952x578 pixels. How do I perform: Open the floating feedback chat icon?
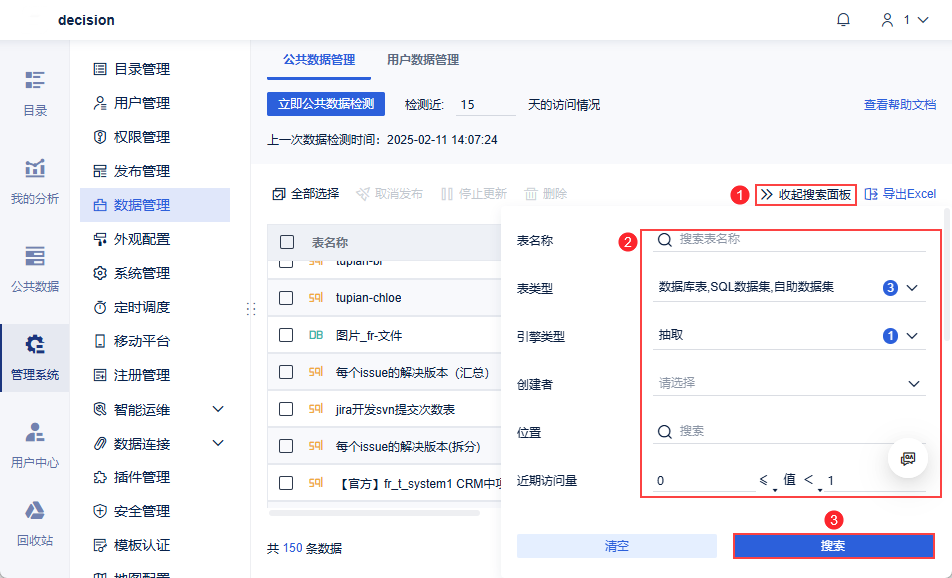click(x=908, y=457)
